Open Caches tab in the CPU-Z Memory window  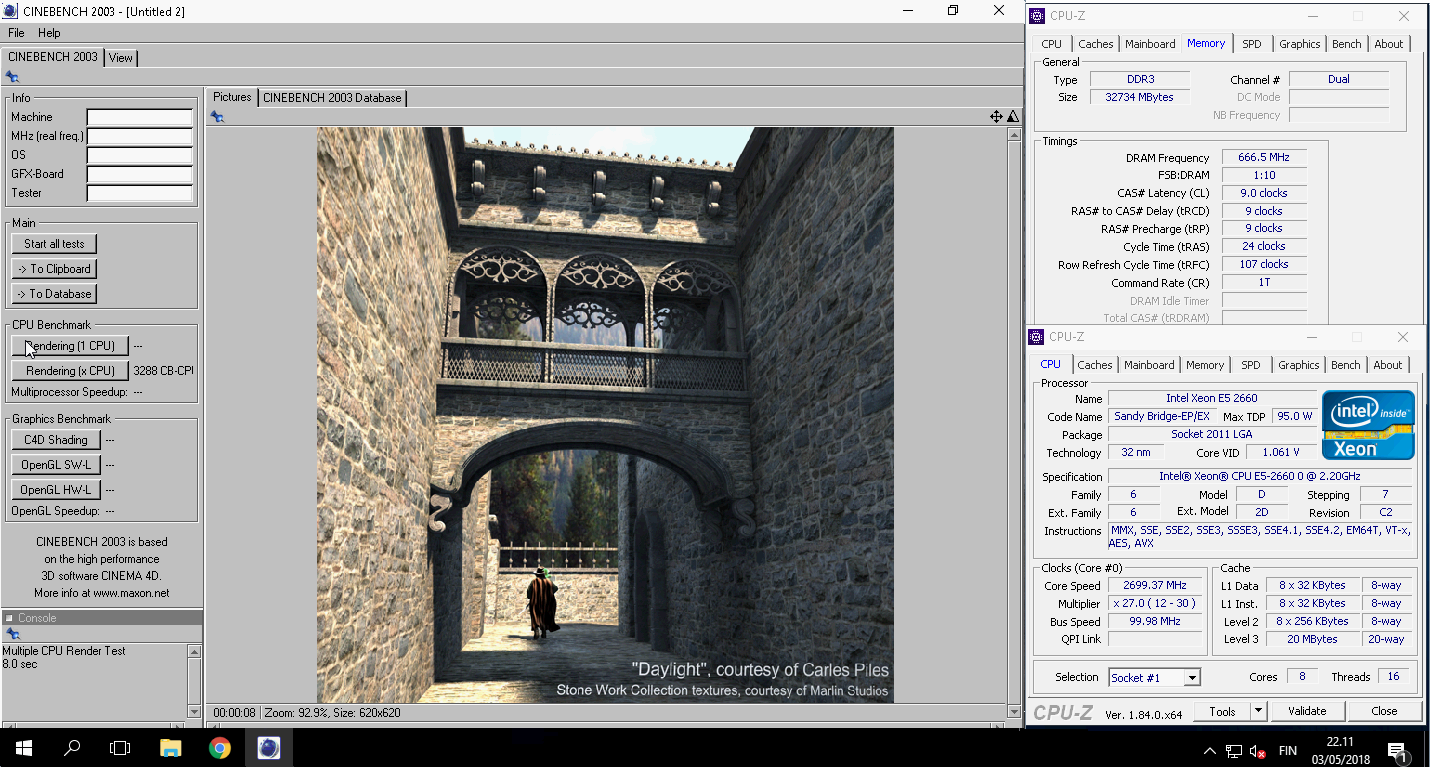[x=1096, y=44]
